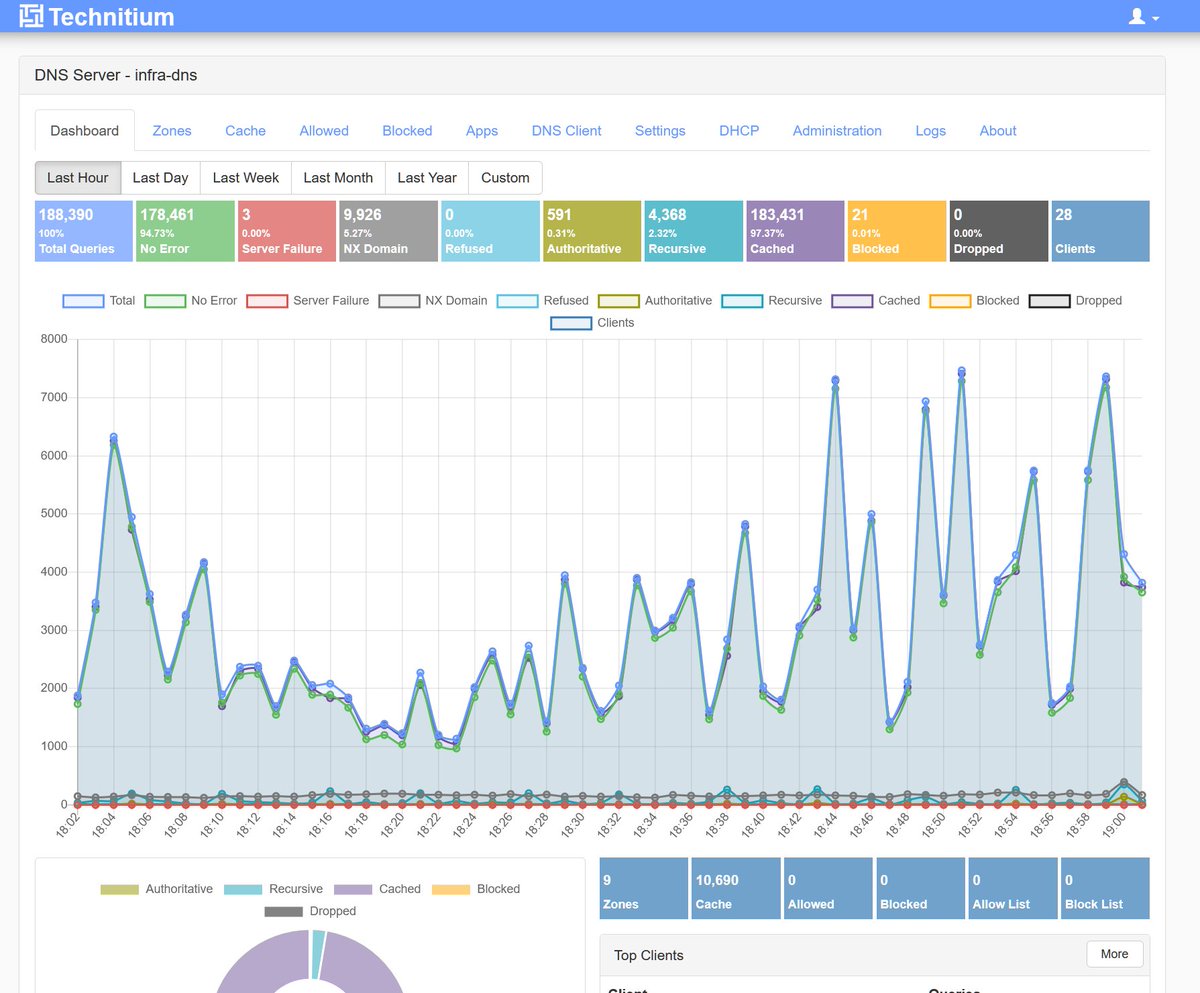Click the Server Failure stat tile
The height and width of the screenshot is (993, 1200).
click(287, 231)
